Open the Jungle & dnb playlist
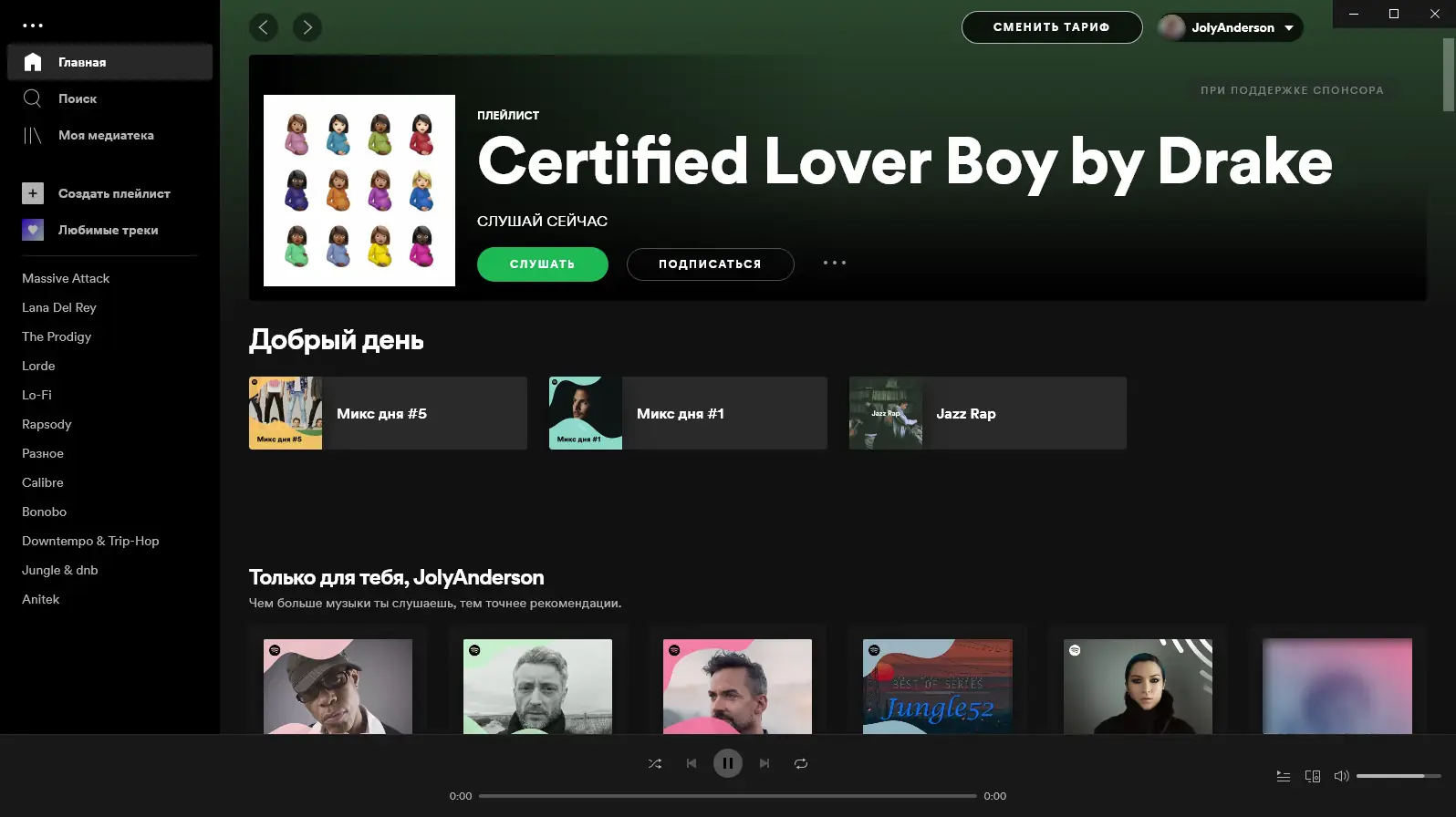The width and height of the screenshot is (1456, 817). pos(60,570)
